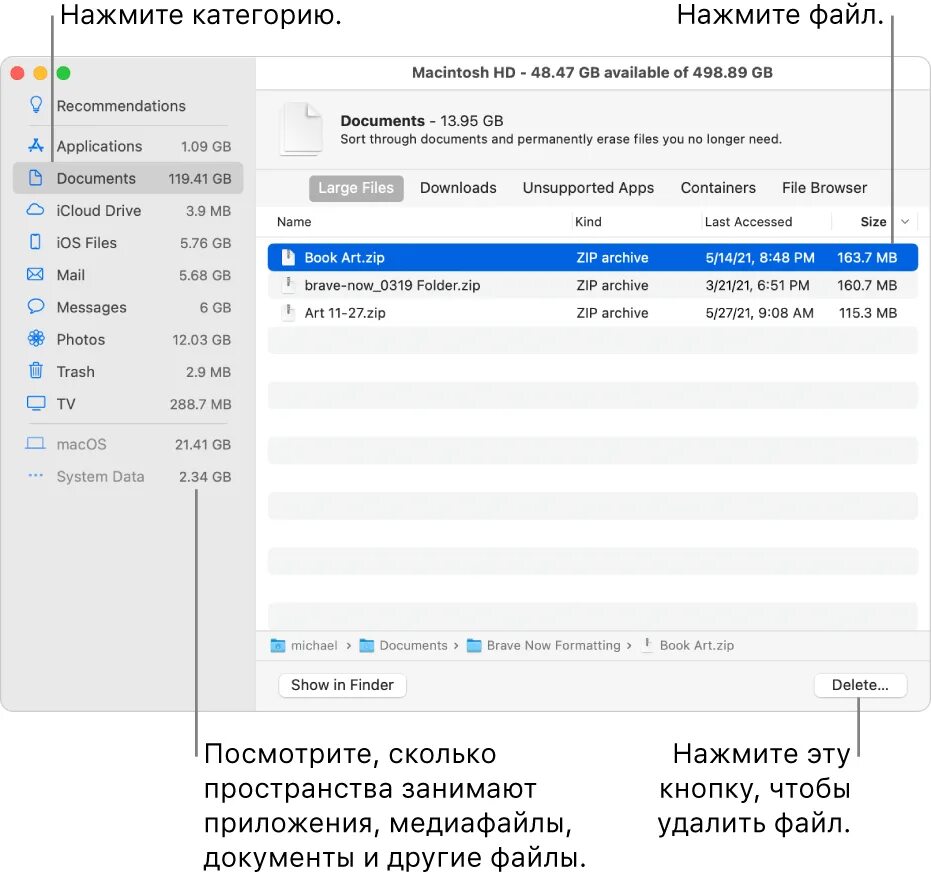The width and height of the screenshot is (931, 883).
Task: Select the Large Files tab
Action: coord(356,188)
